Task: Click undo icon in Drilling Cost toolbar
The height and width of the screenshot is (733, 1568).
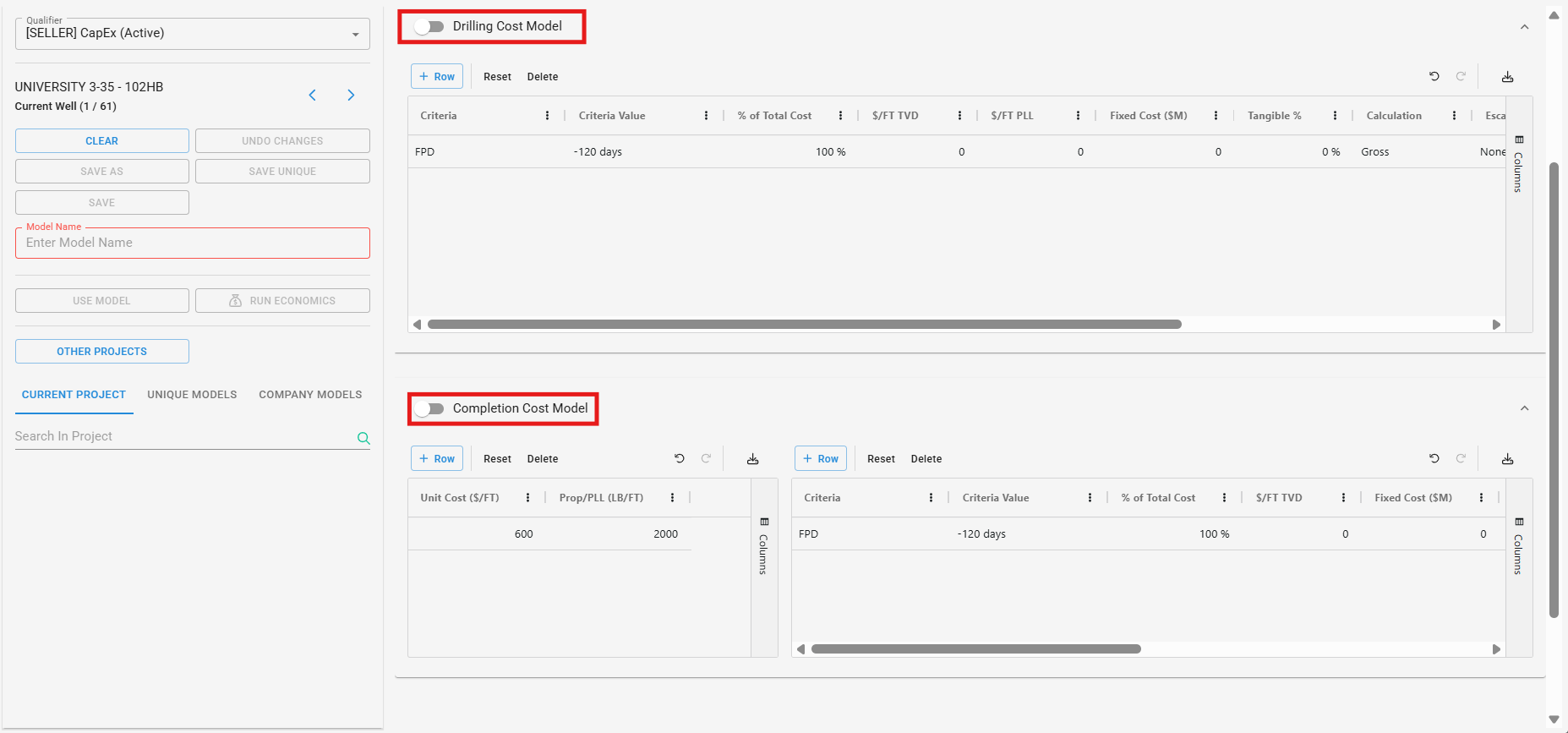Action: tap(1434, 76)
